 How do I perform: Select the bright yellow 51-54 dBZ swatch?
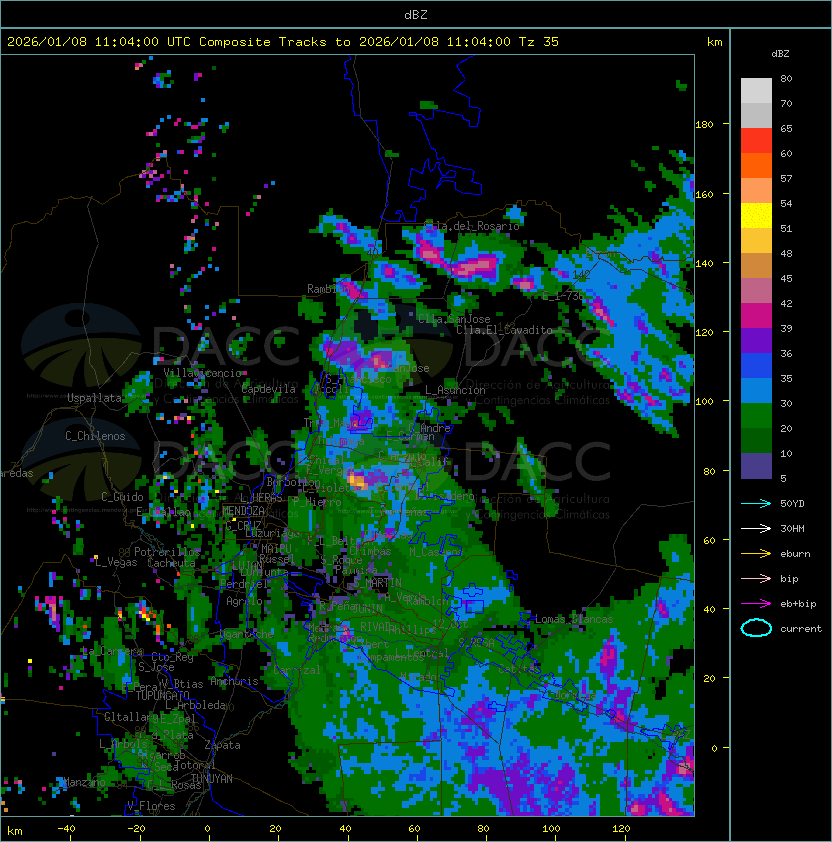(x=756, y=216)
